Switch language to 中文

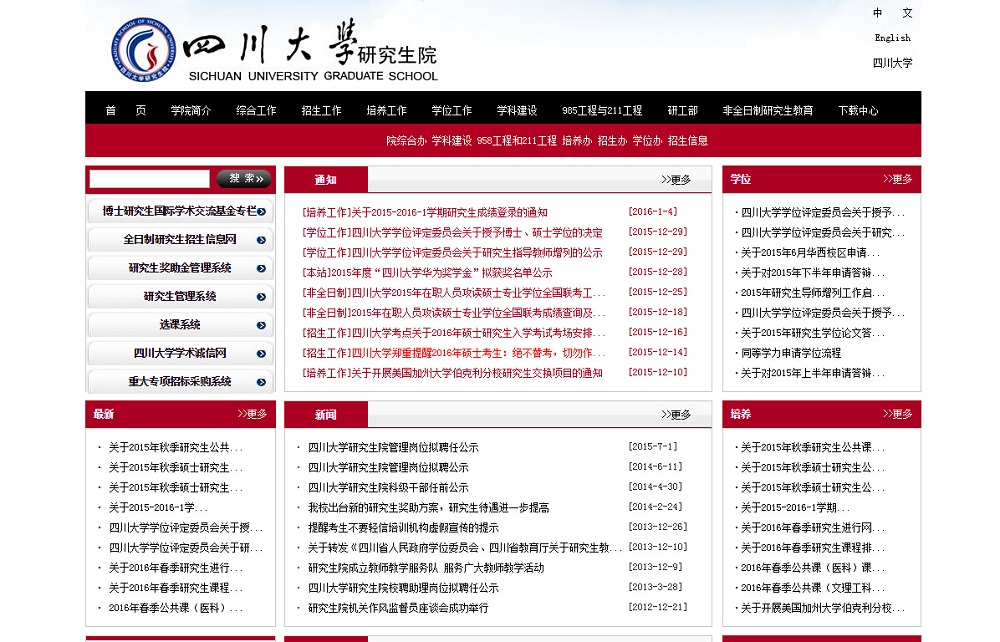point(893,13)
